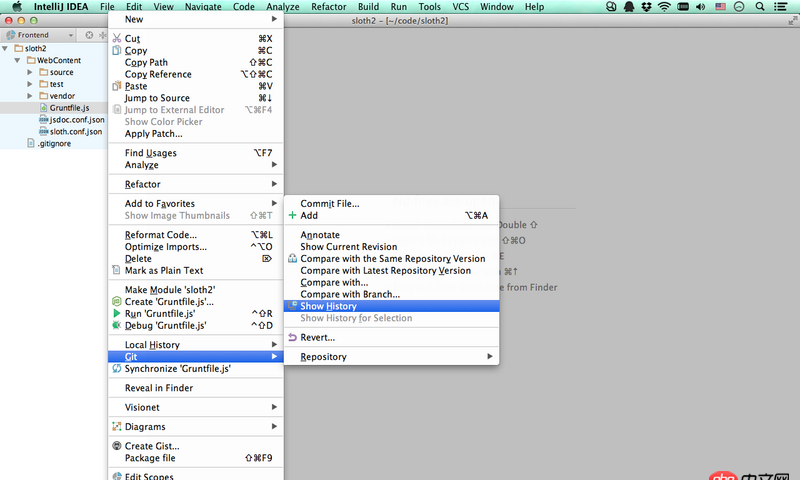
Task: Click the Create 'Gruntfile.js' node icon
Action: pos(117,301)
